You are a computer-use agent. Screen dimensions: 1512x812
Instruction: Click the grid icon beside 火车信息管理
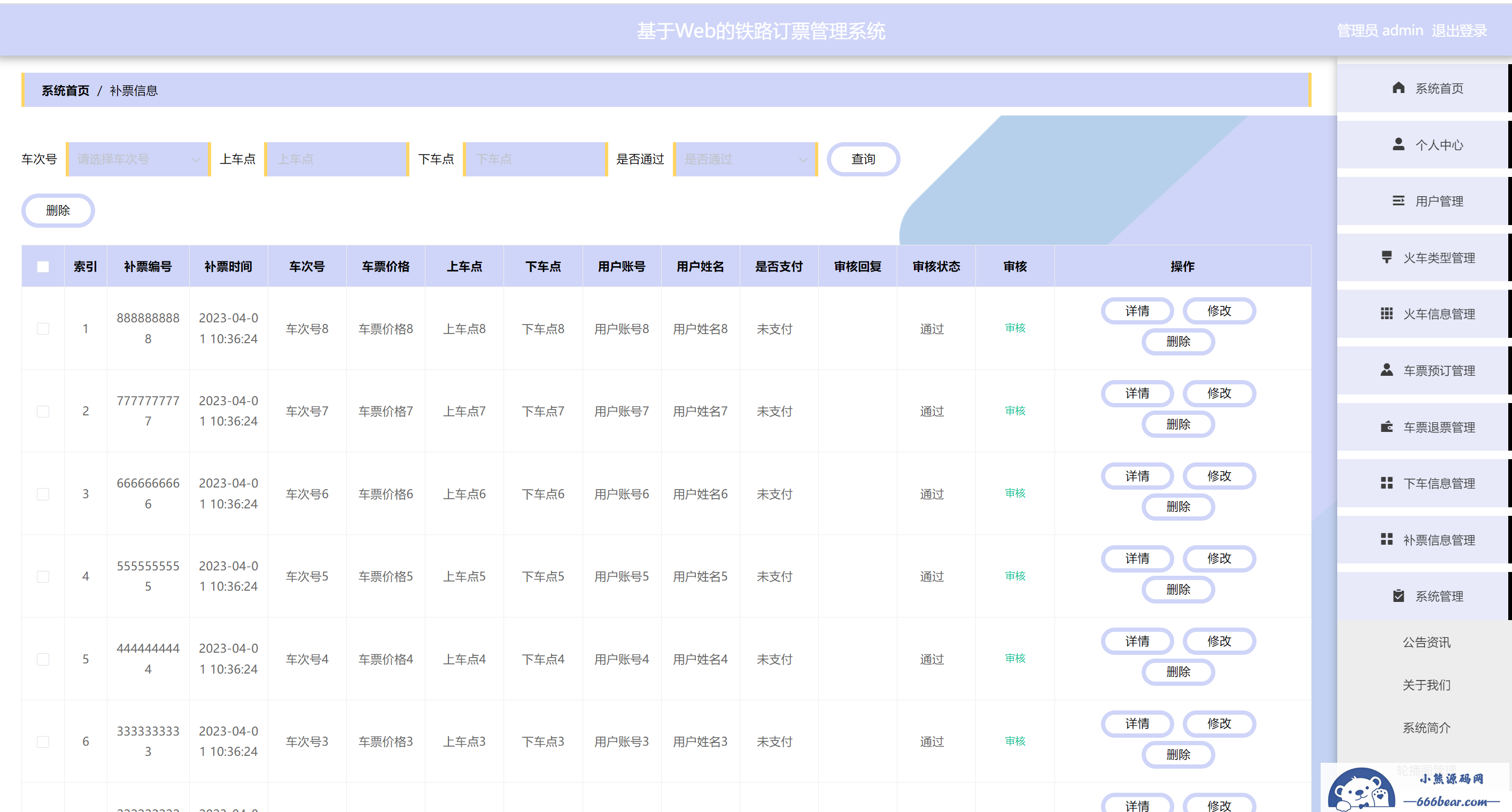(x=1386, y=314)
